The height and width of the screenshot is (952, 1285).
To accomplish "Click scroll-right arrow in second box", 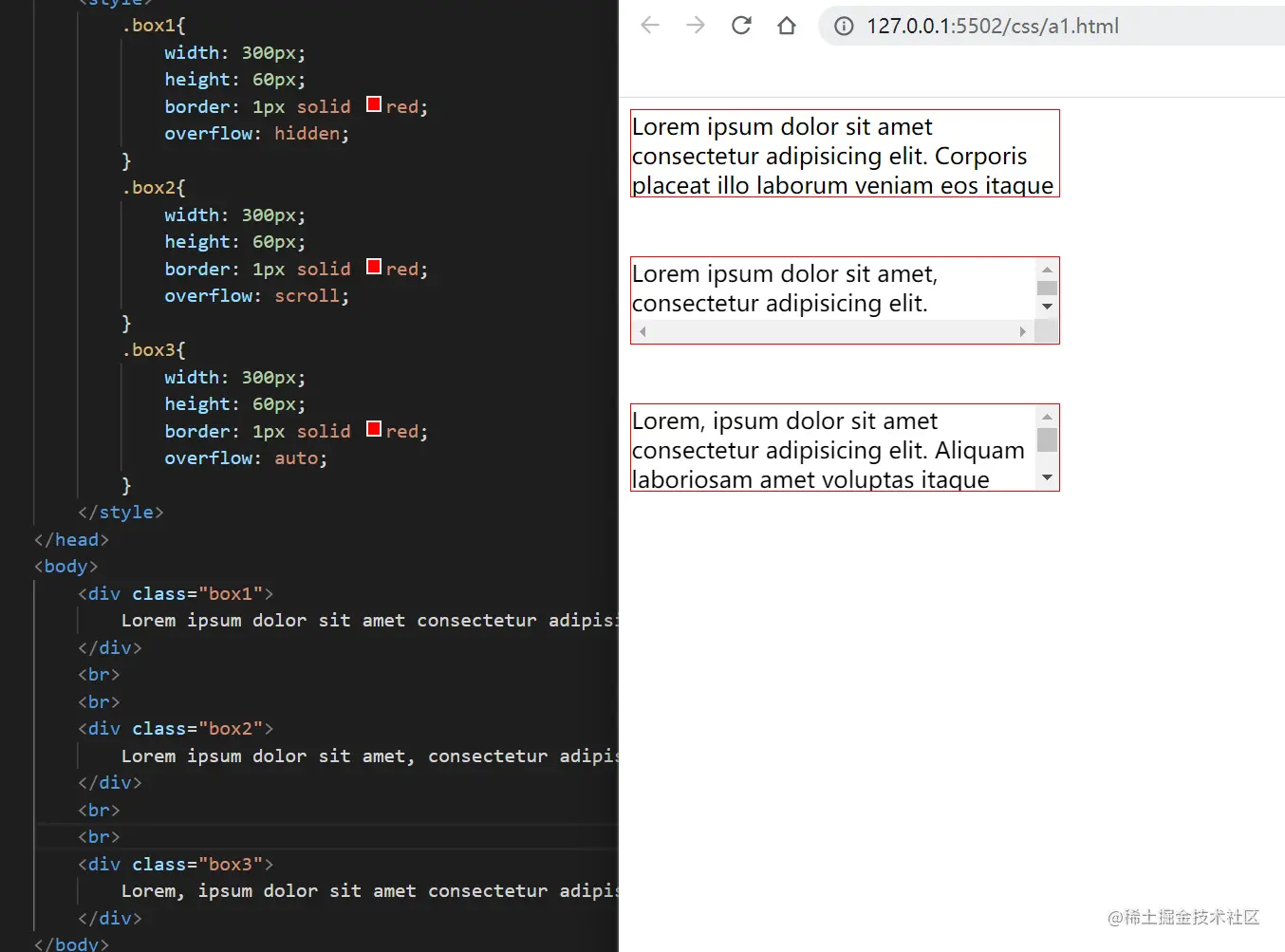I will click(1022, 331).
